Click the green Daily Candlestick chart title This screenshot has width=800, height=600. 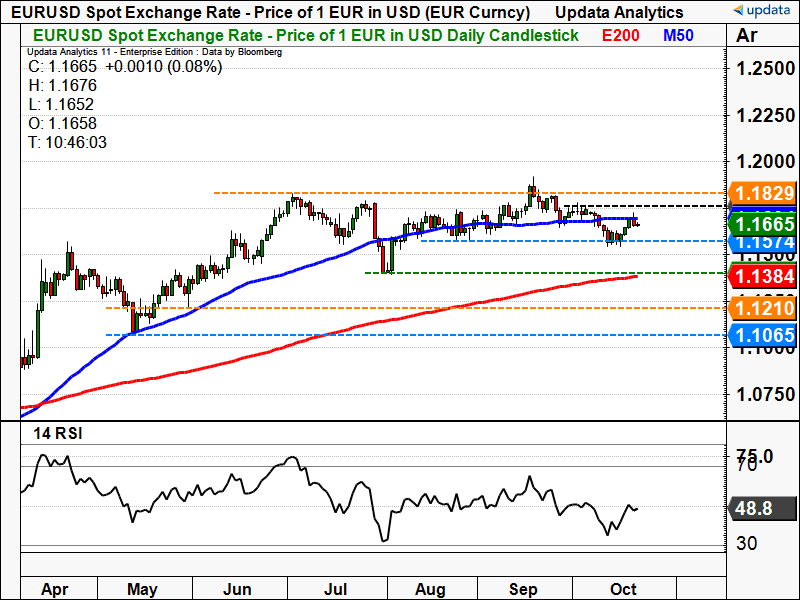pyautogui.click(x=301, y=35)
